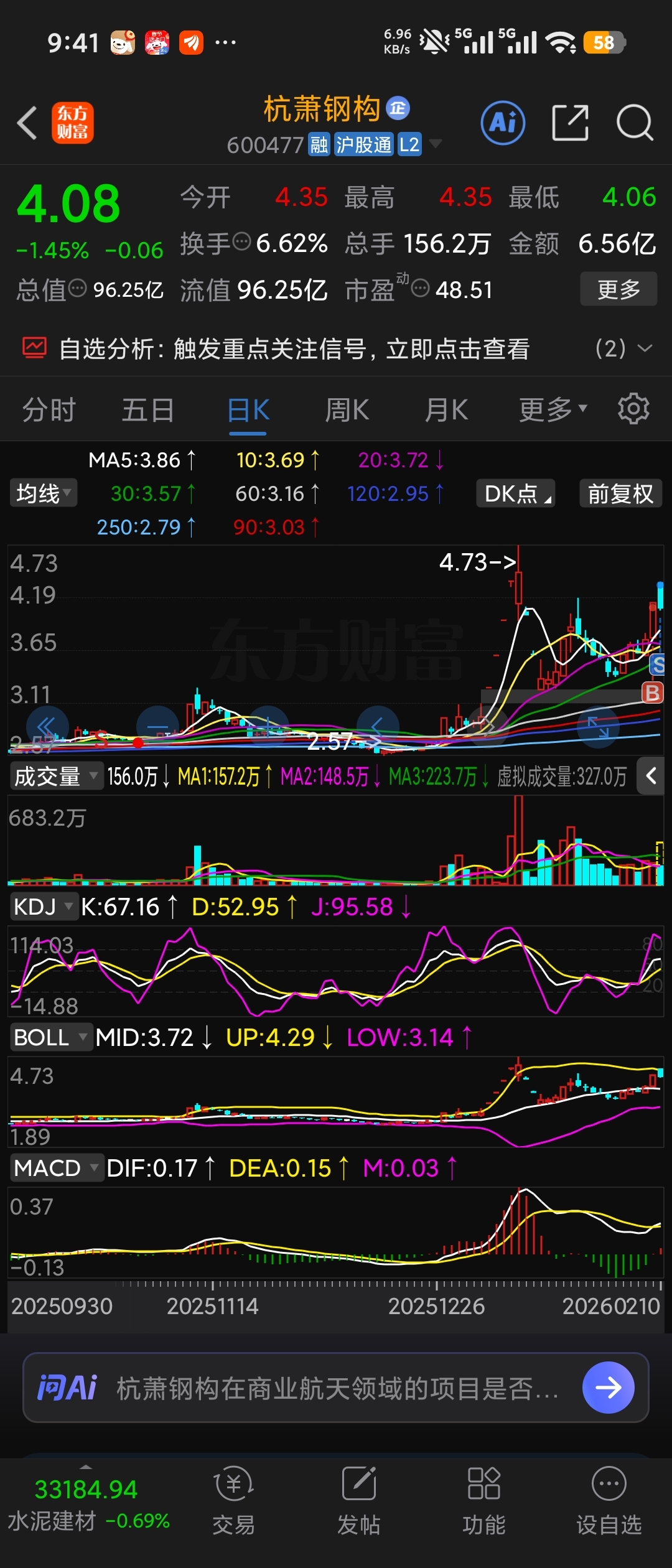This screenshot has height=1568, width=672.
Task: Tap the double-left fast rewind chart button
Action: point(47,727)
